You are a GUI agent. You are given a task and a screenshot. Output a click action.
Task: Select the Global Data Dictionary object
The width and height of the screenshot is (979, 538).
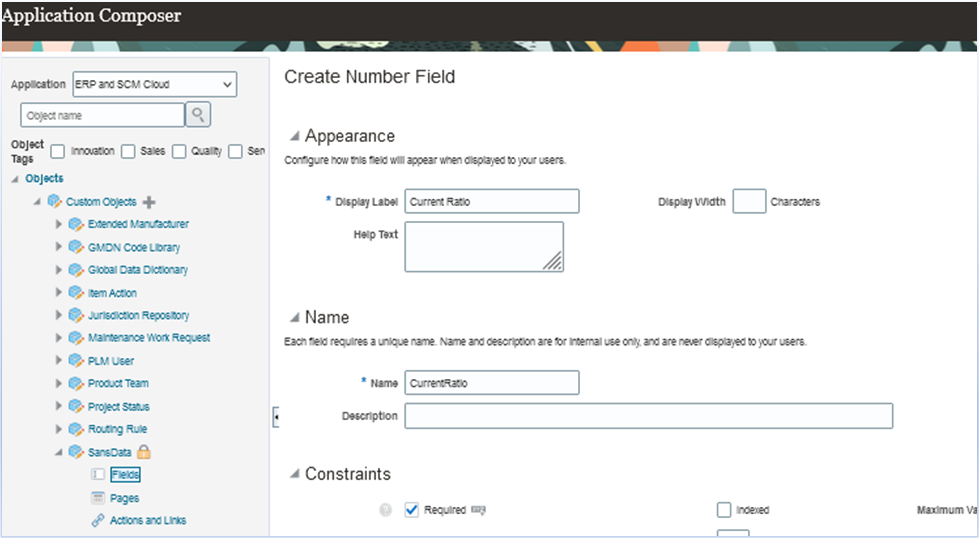[138, 270]
